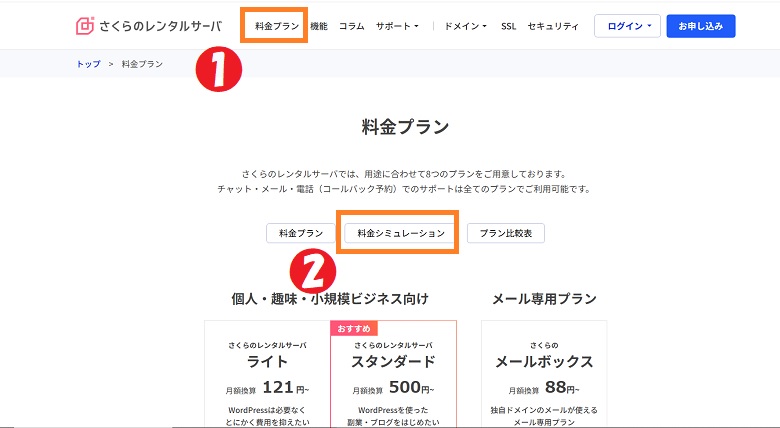Screen dimensions: 780x428
Task: Click the 料金プラン breadcrumb text
Action: coord(142,64)
